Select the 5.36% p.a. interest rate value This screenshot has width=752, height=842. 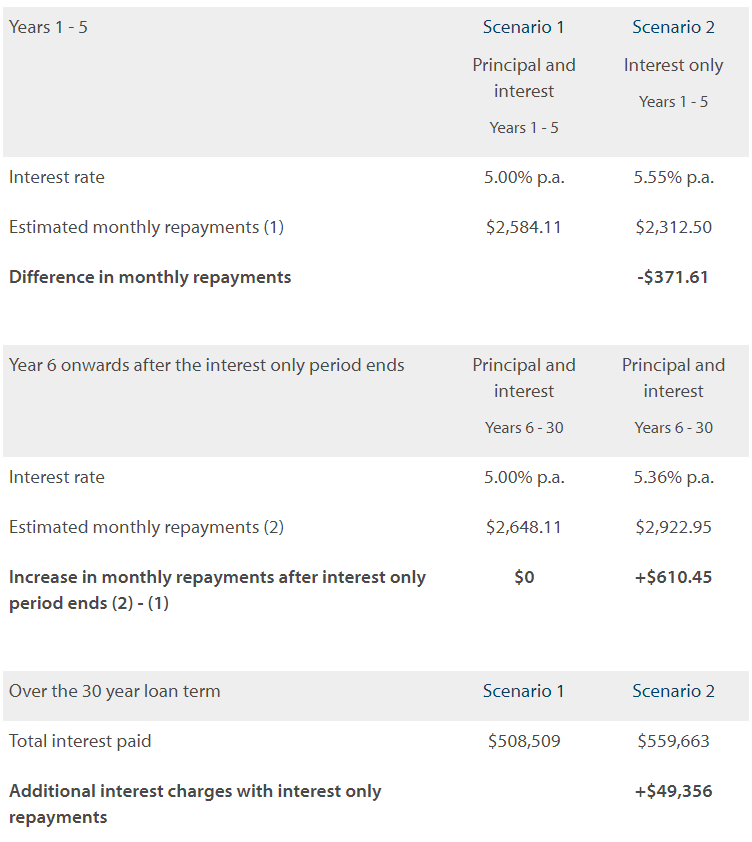[674, 477]
